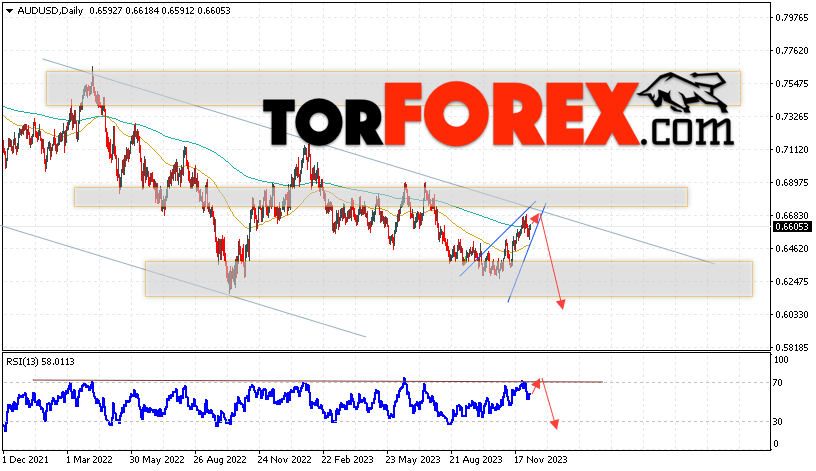Select RSI level 0 on scale
Viewport: 816px width, 471px height.
(x=776, y=444)
